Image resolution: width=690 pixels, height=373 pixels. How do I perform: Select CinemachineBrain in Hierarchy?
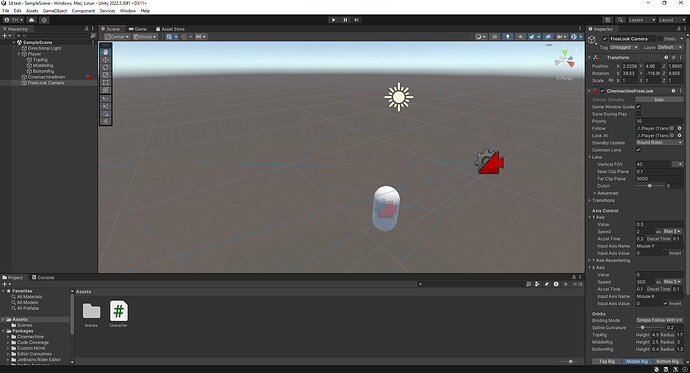(x=46, y=77)
